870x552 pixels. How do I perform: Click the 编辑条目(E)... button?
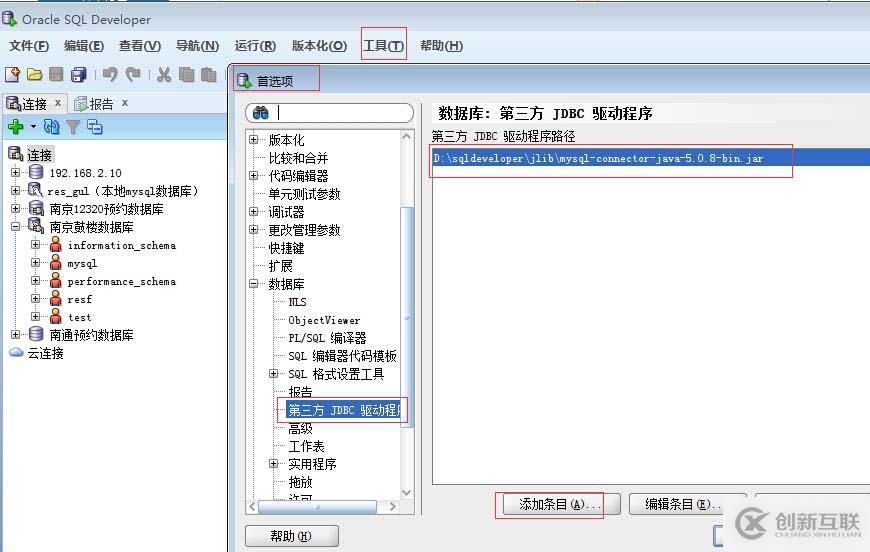687,504
